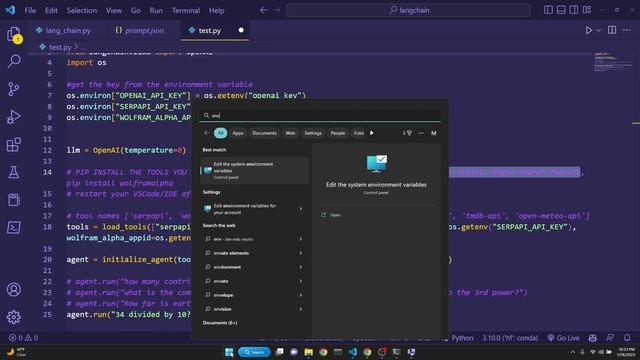Click the feedback icon in status bar

[610, 338]
